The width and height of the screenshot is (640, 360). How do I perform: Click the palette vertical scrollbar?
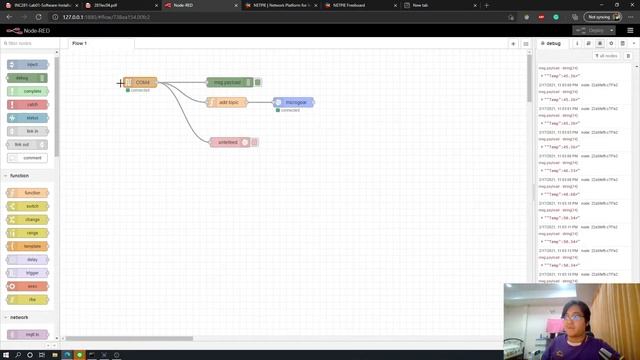(x=57, y=106)
